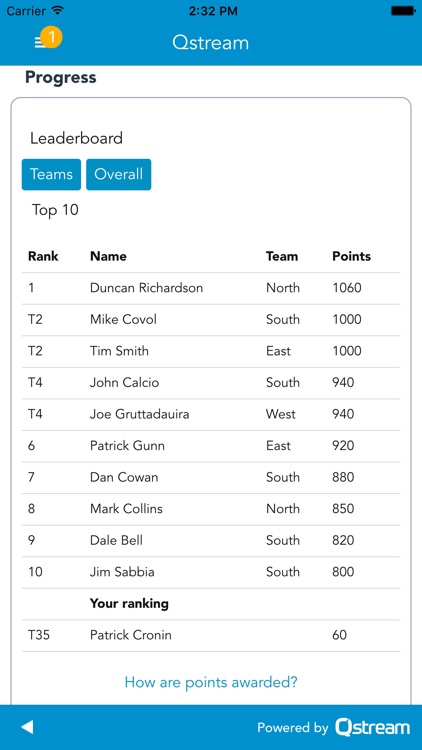
Task: Open the hamburger menu icon
Action: pyautogui.click(x=39, y=43)
